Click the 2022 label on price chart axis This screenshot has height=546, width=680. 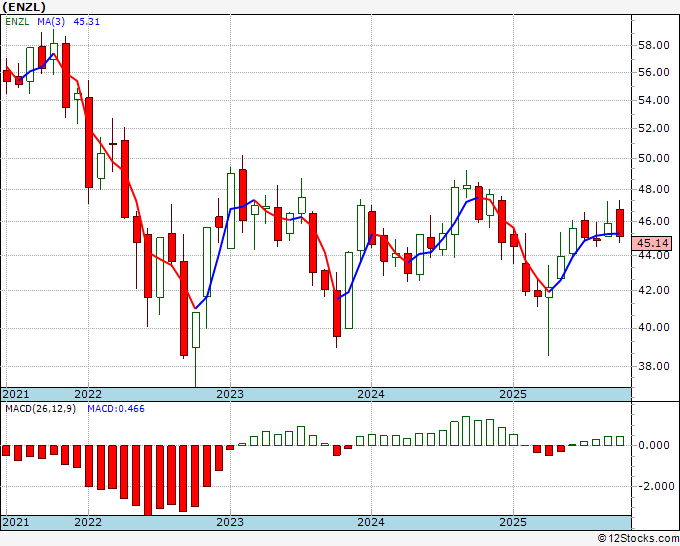click(88, 394)
